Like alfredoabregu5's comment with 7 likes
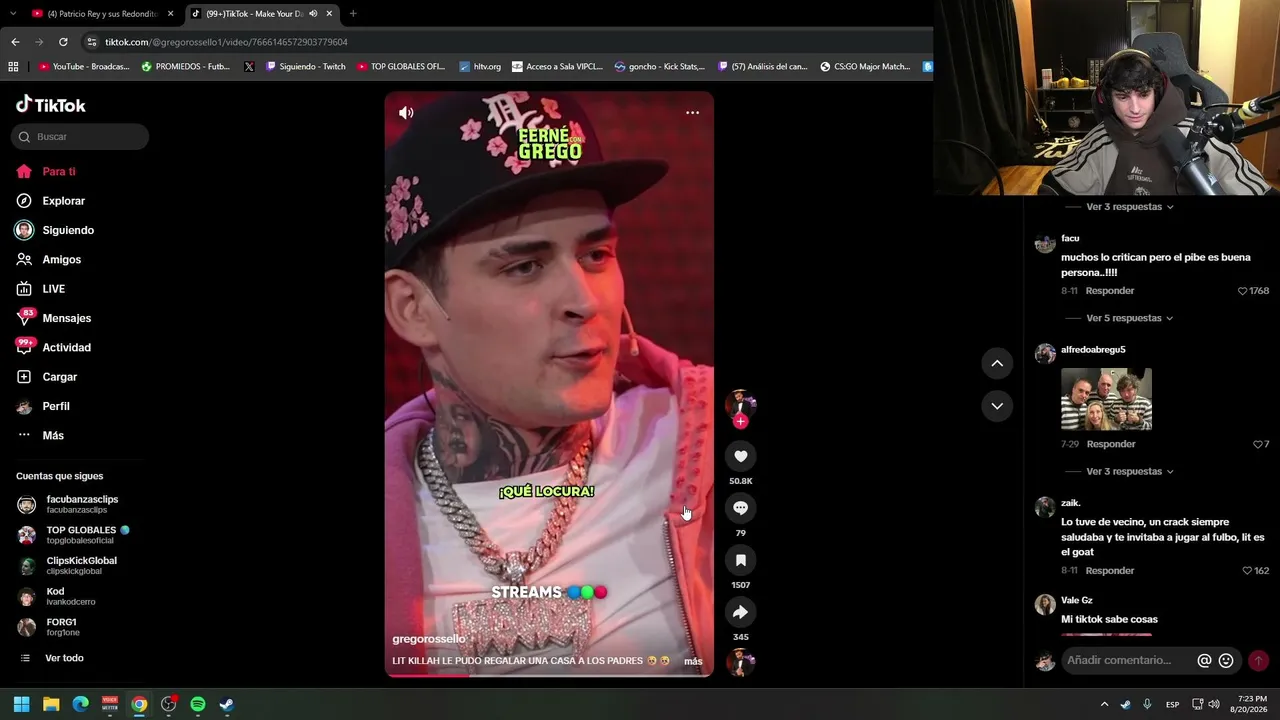This screenshot has width=1280, height=720. coord(1257,444)
